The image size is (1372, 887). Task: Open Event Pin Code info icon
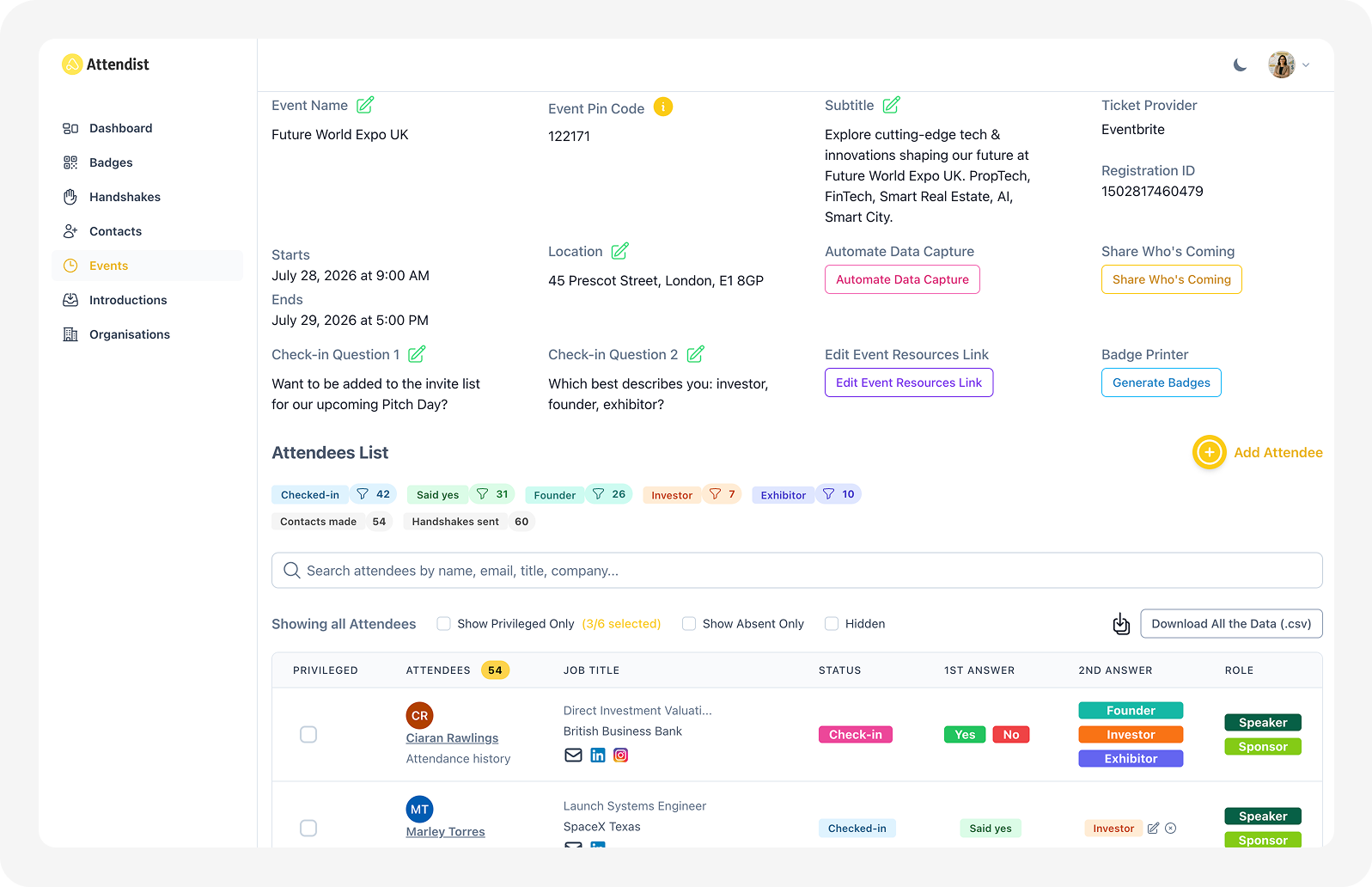click(663, 107)
